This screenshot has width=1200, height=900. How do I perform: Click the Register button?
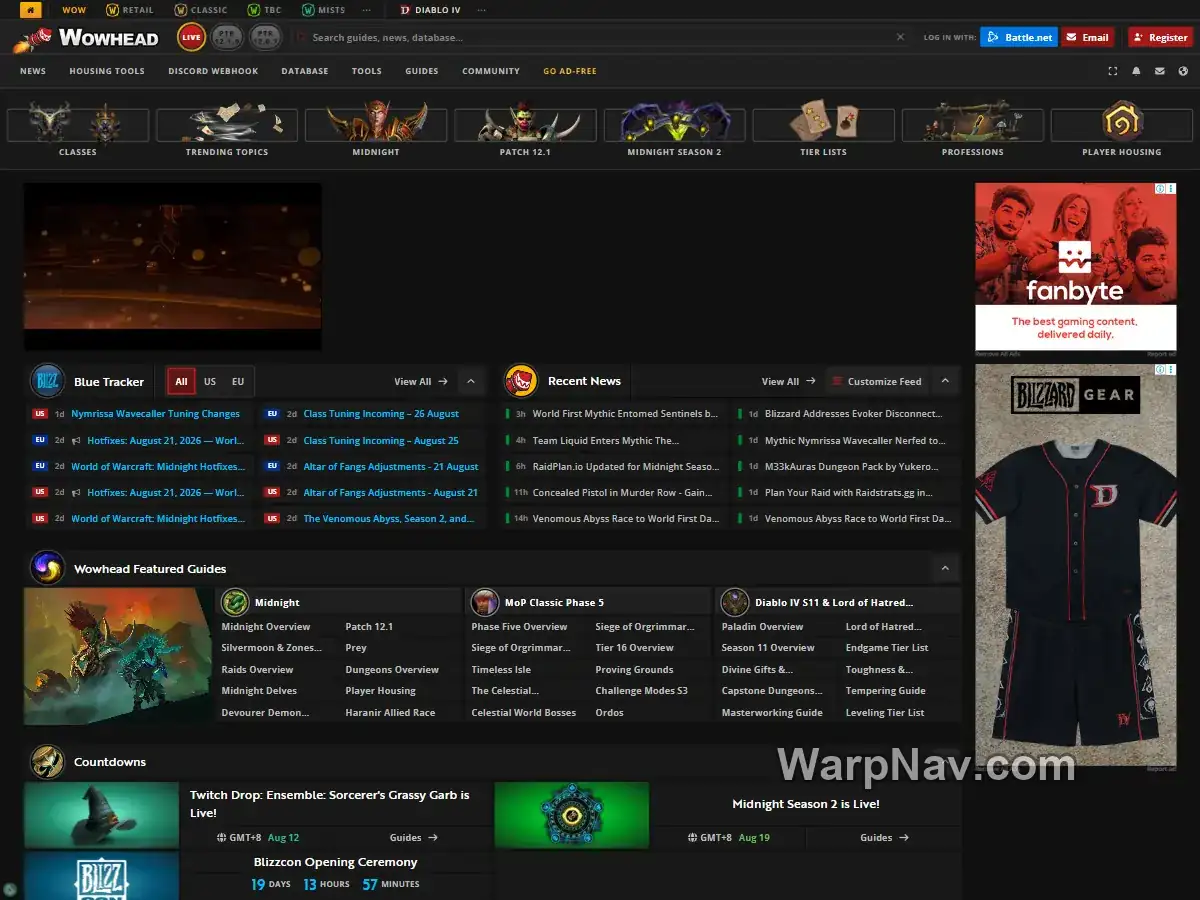pyautogui.click(x=1160, y=37)
